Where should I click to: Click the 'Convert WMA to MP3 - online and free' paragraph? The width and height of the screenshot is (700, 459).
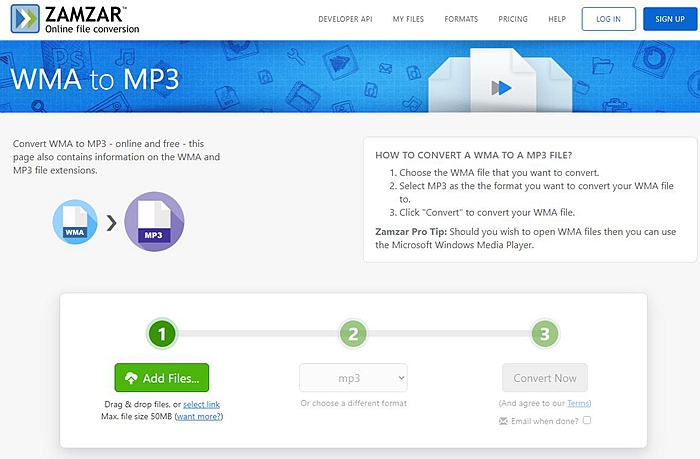[117, 157]
